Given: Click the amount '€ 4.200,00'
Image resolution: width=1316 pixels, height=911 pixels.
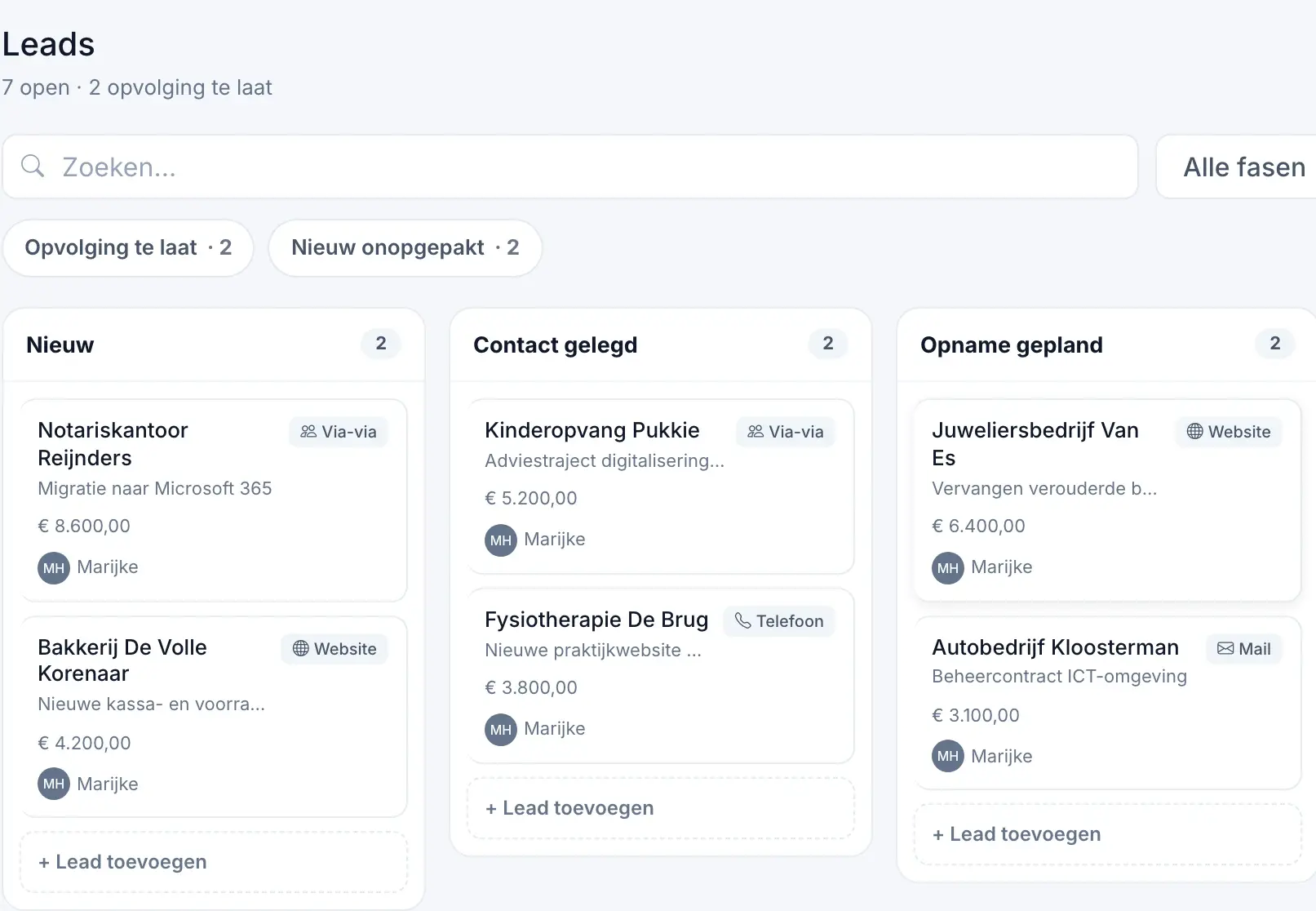Looking at the screenshot, I should (x=84, y=743).
